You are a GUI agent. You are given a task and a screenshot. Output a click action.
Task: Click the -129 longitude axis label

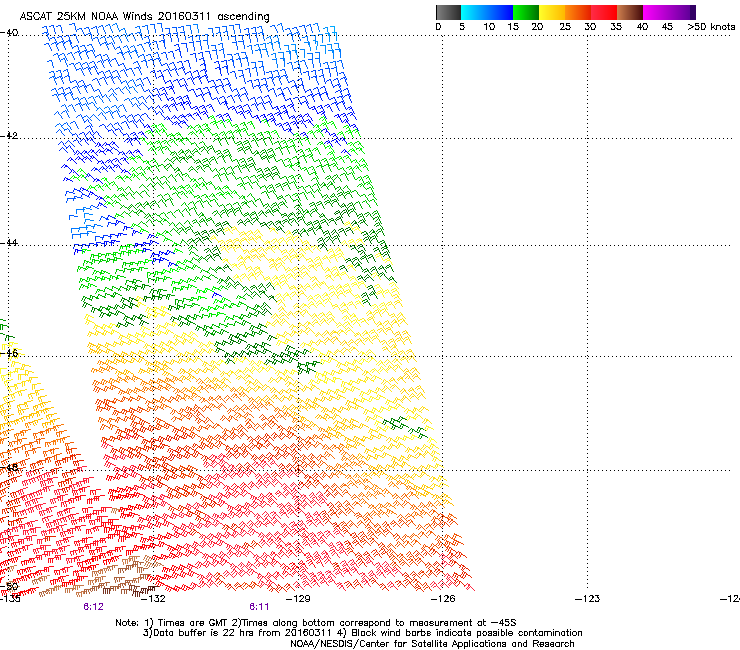[298, 599]
